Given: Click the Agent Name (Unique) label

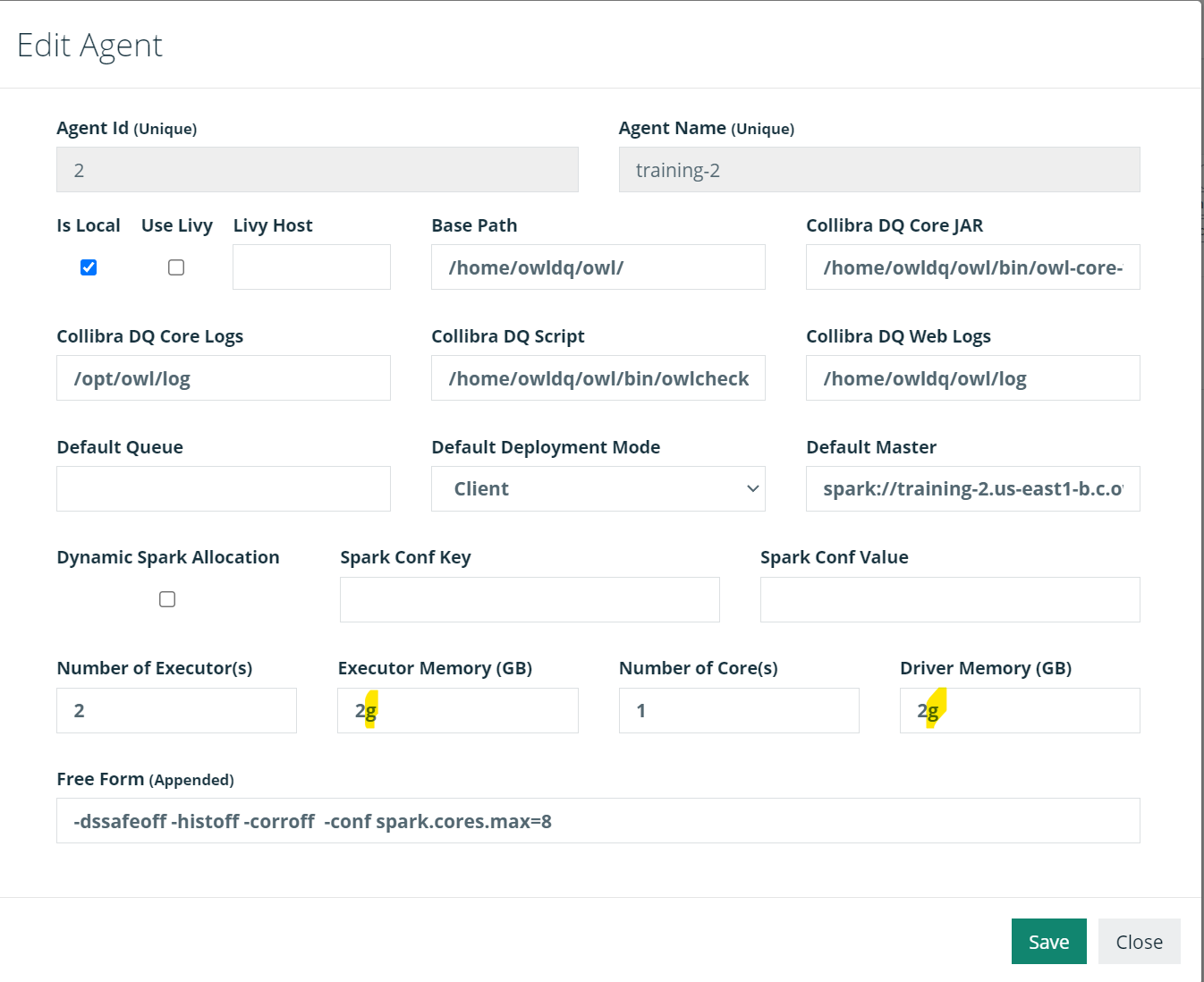Looking at the screenshot, I should (x=707, y=128).
